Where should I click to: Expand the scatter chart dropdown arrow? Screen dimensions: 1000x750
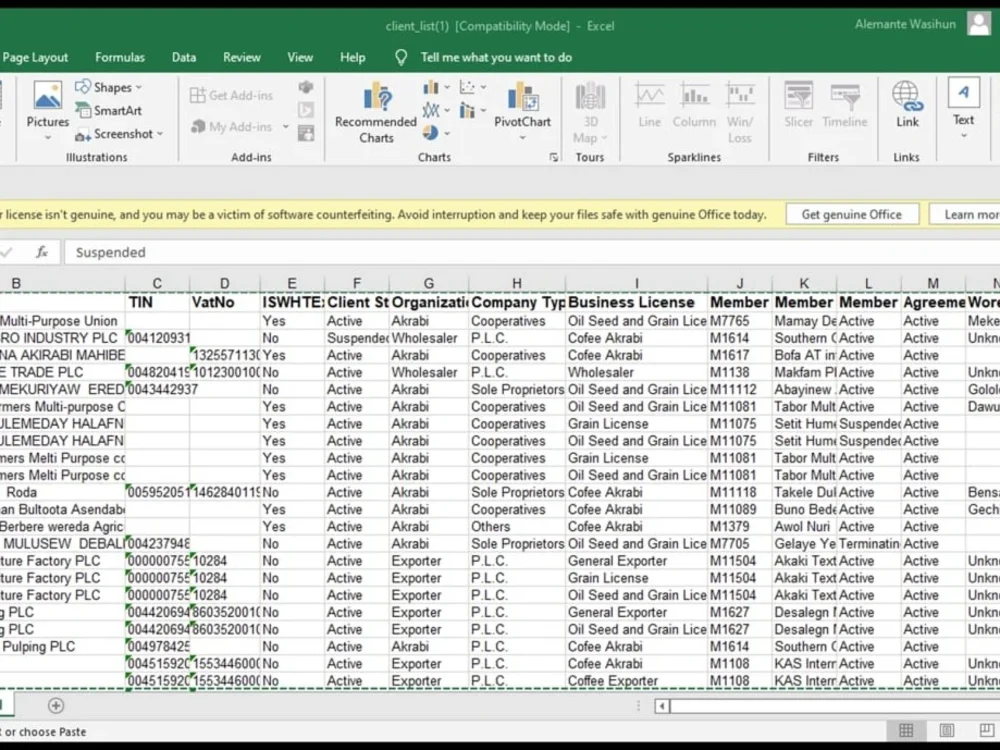[x=483, y=87]
